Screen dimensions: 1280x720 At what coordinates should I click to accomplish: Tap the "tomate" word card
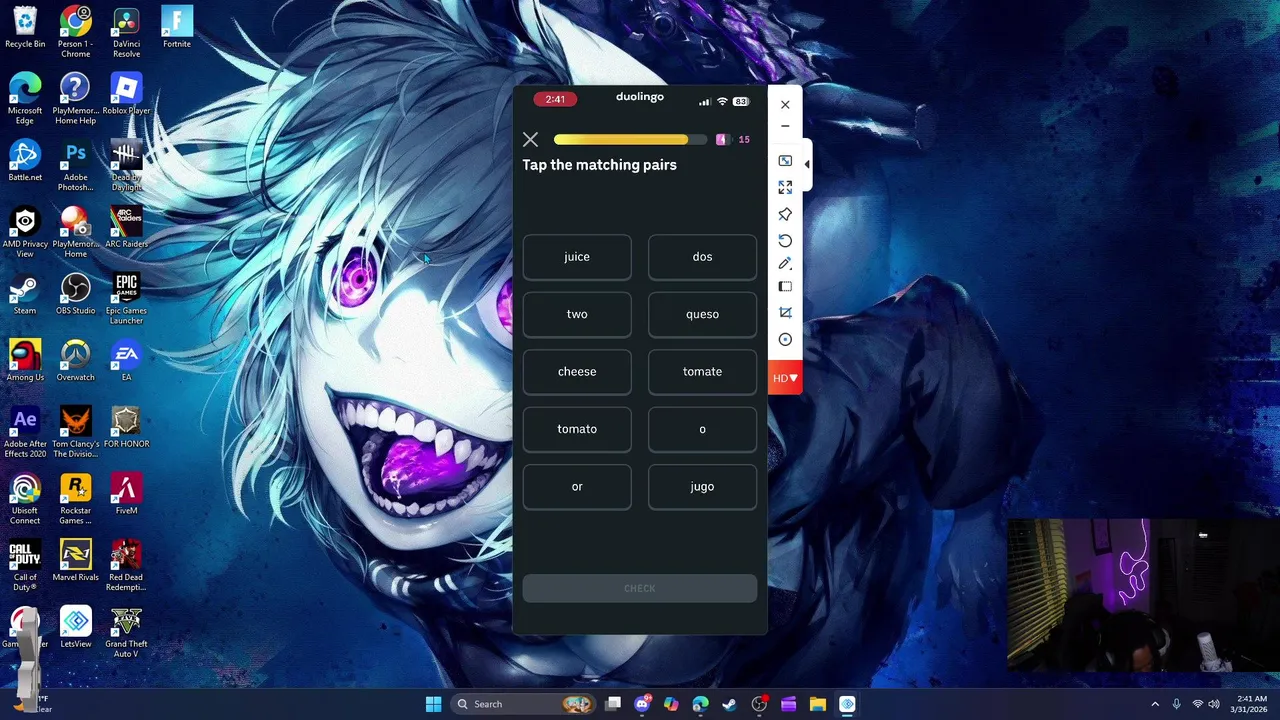pyautogui.click(x=702, y=372)
